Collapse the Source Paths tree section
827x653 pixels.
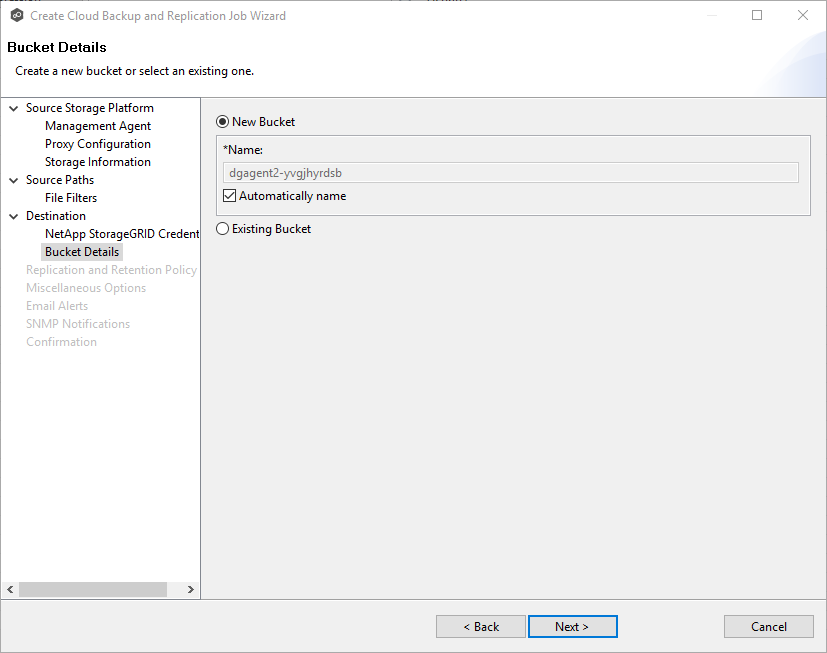pyautogui.click(x=12, y=179)
